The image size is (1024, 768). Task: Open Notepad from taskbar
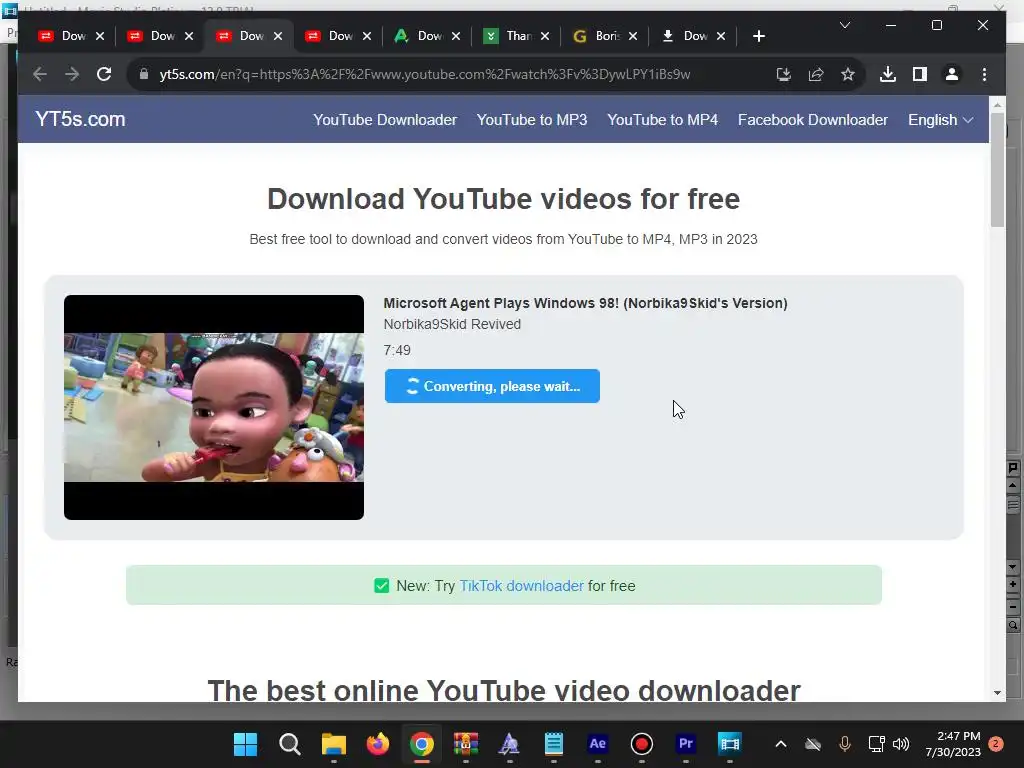click(554, 744)
